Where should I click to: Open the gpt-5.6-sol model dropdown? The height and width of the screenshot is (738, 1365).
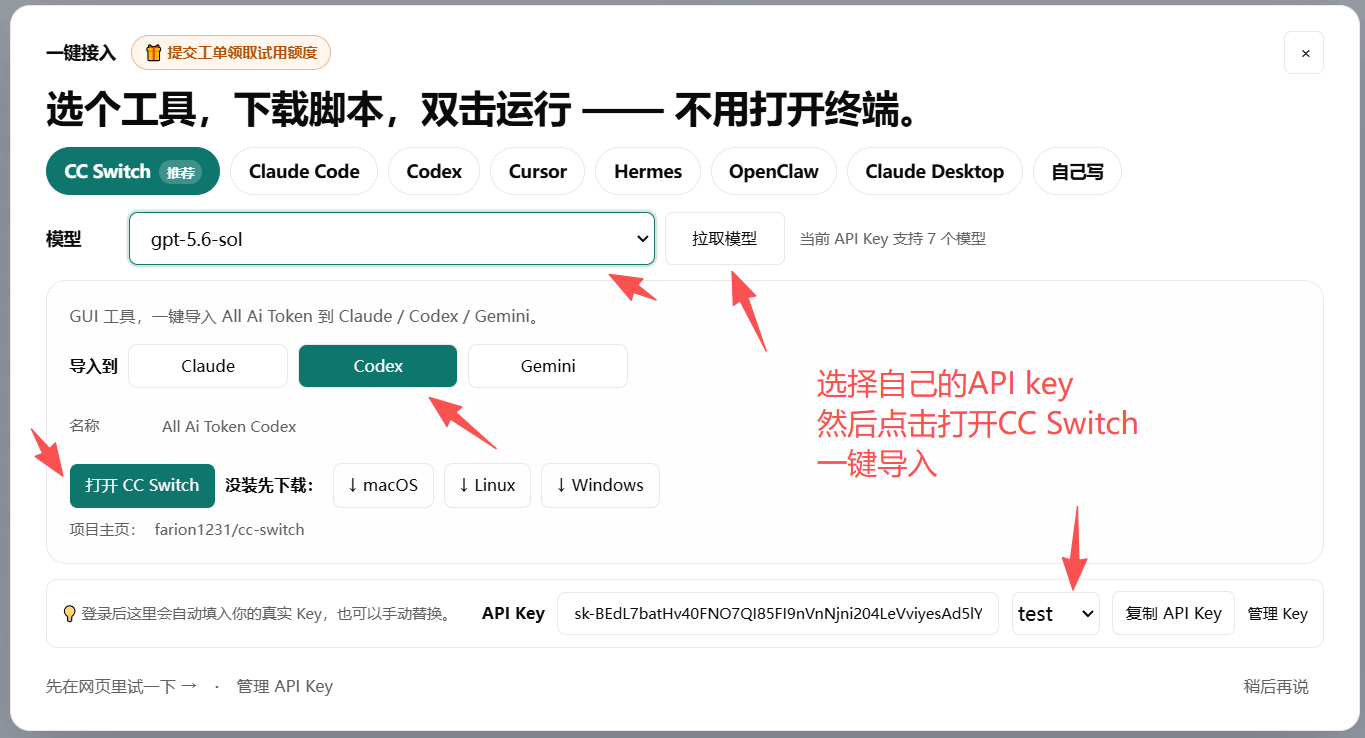(x=392, y=239)
